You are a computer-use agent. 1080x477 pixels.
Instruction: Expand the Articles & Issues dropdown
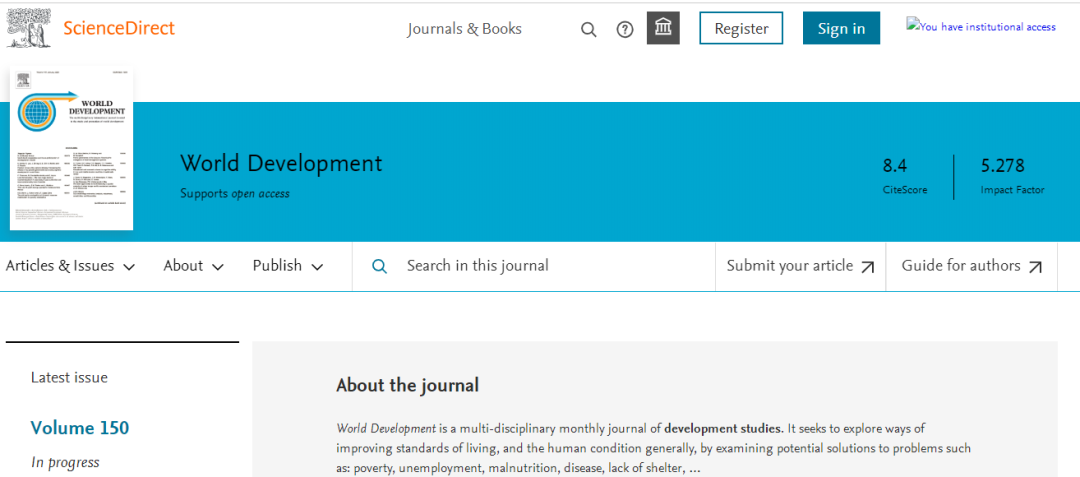[x=70, y=266]
